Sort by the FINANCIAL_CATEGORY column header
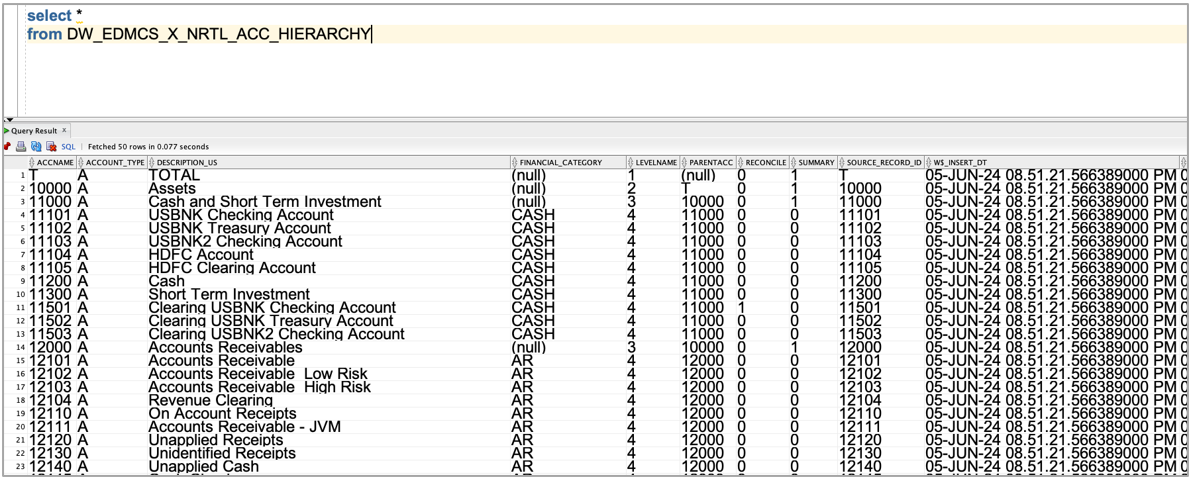The width and height of the screenshot is (1191, 479). (568, 162)
